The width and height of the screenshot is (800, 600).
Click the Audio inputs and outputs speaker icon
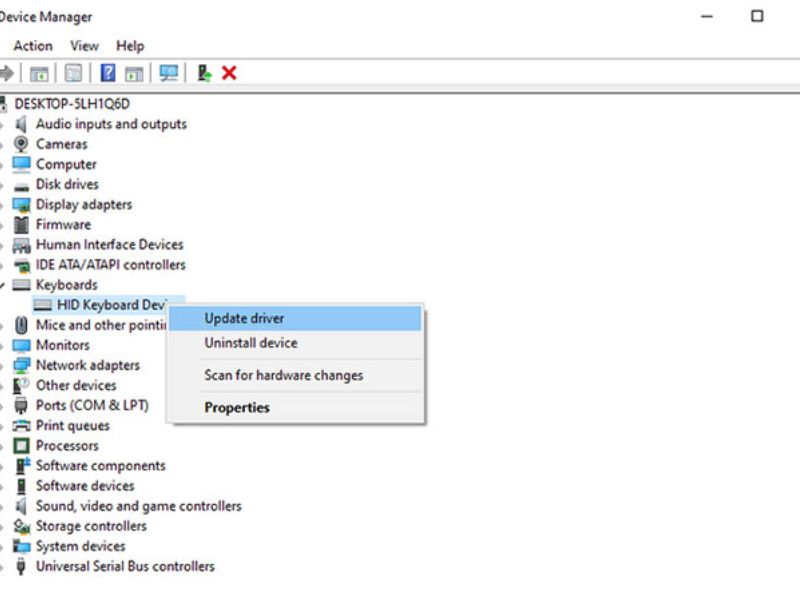coord(21,124)
